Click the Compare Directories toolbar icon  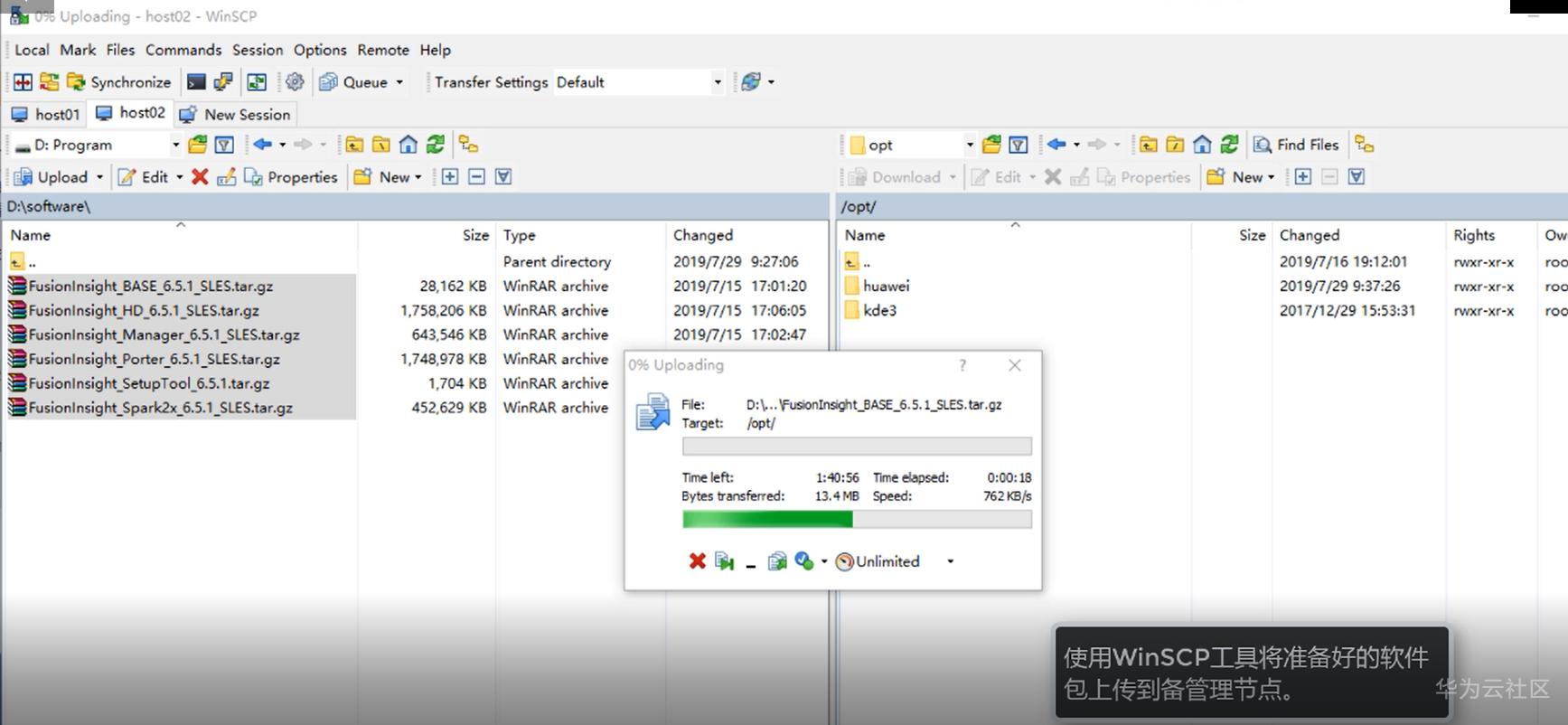point(23,82)
